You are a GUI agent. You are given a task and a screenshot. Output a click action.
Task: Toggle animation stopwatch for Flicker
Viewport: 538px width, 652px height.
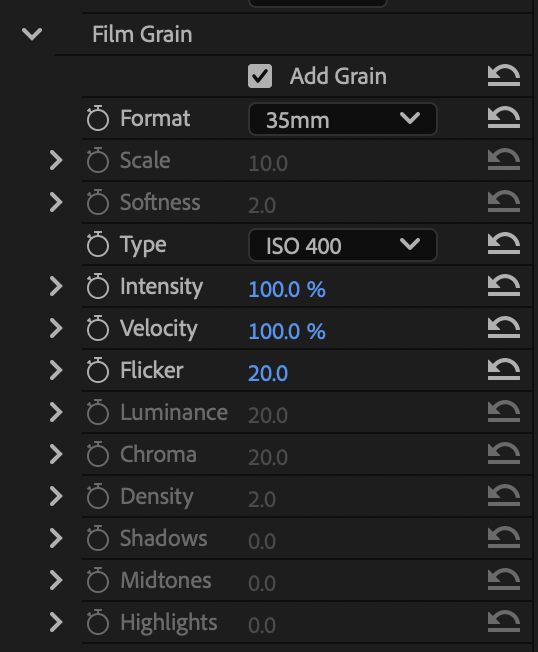pyautogui.click(x=98, y=370)
